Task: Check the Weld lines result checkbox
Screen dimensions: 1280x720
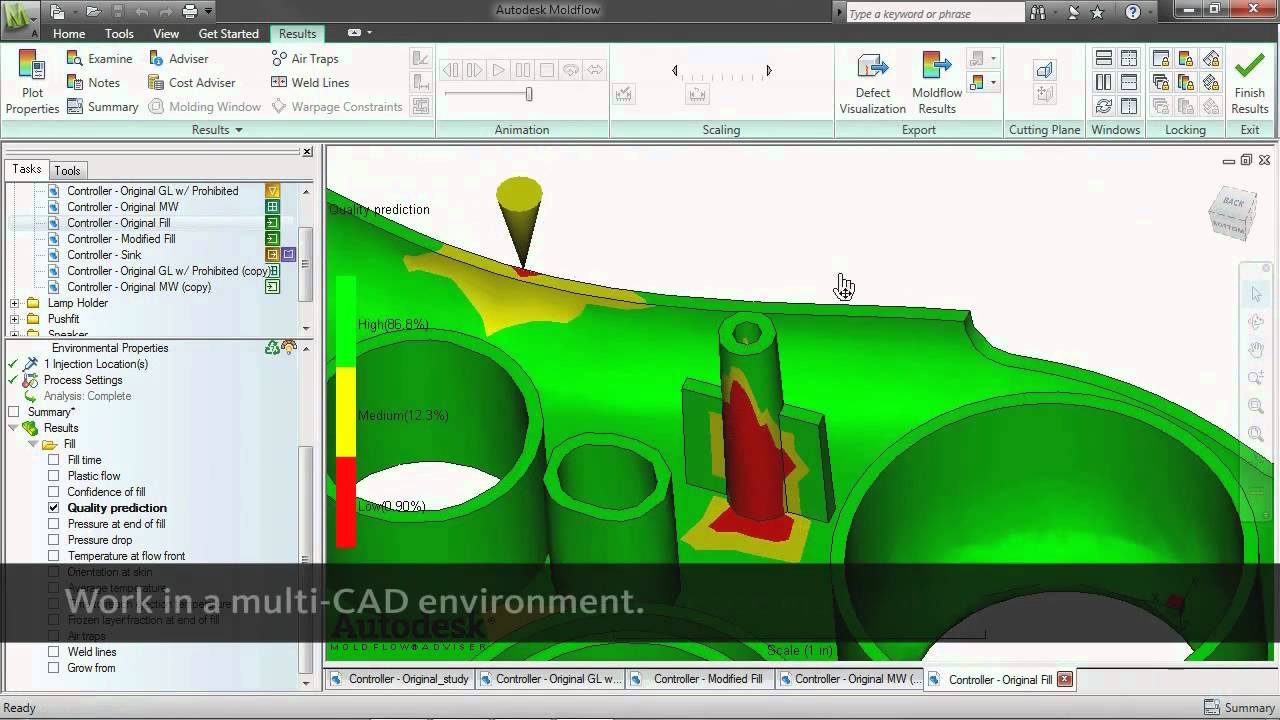Action: coord(54,652)
